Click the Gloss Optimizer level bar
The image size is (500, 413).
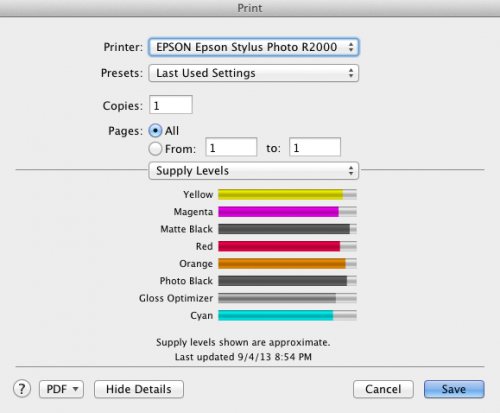(287, 298)
